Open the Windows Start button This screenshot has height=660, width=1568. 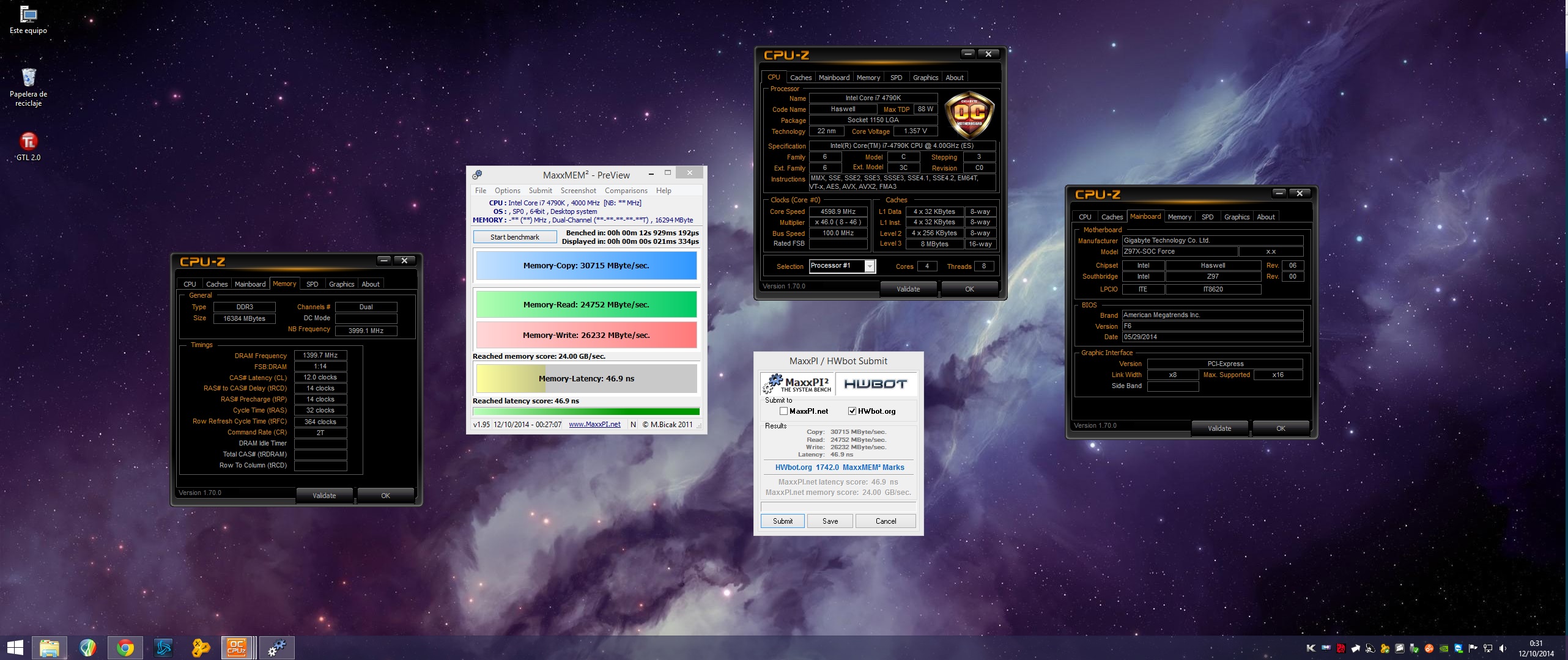coord(15,648)
